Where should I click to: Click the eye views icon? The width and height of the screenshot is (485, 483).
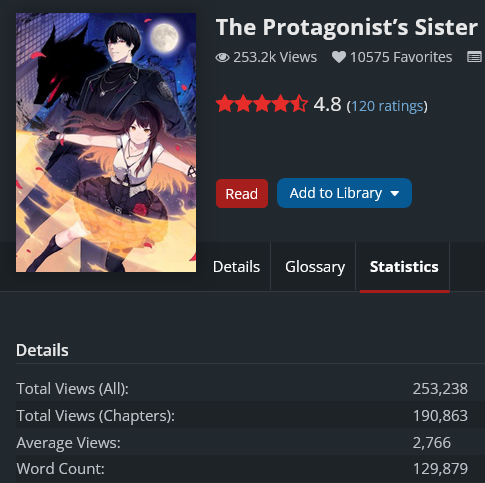pyautogui.click(x=222, y=57)
